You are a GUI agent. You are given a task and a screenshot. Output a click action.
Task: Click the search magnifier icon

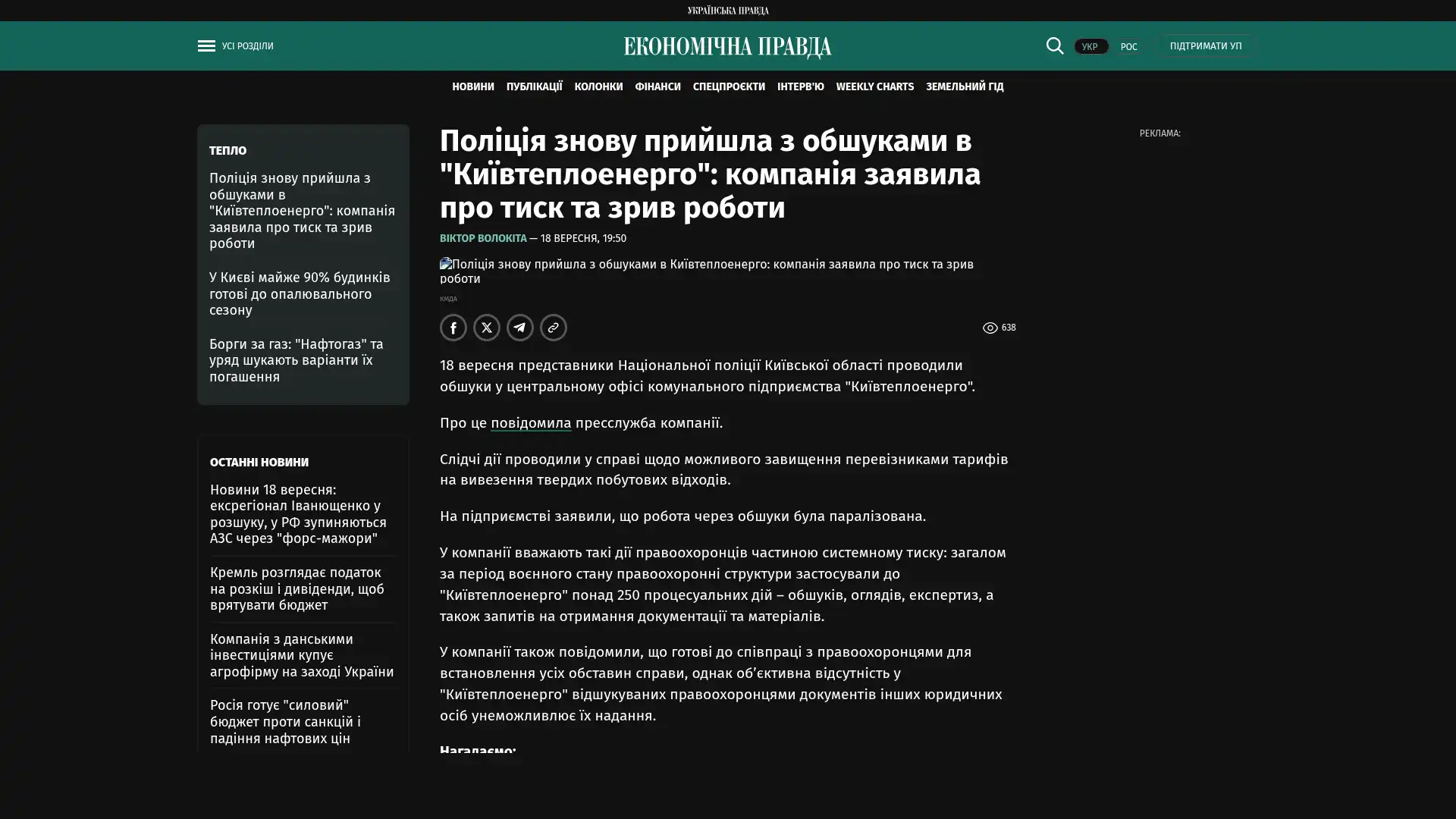(1054, 45)
